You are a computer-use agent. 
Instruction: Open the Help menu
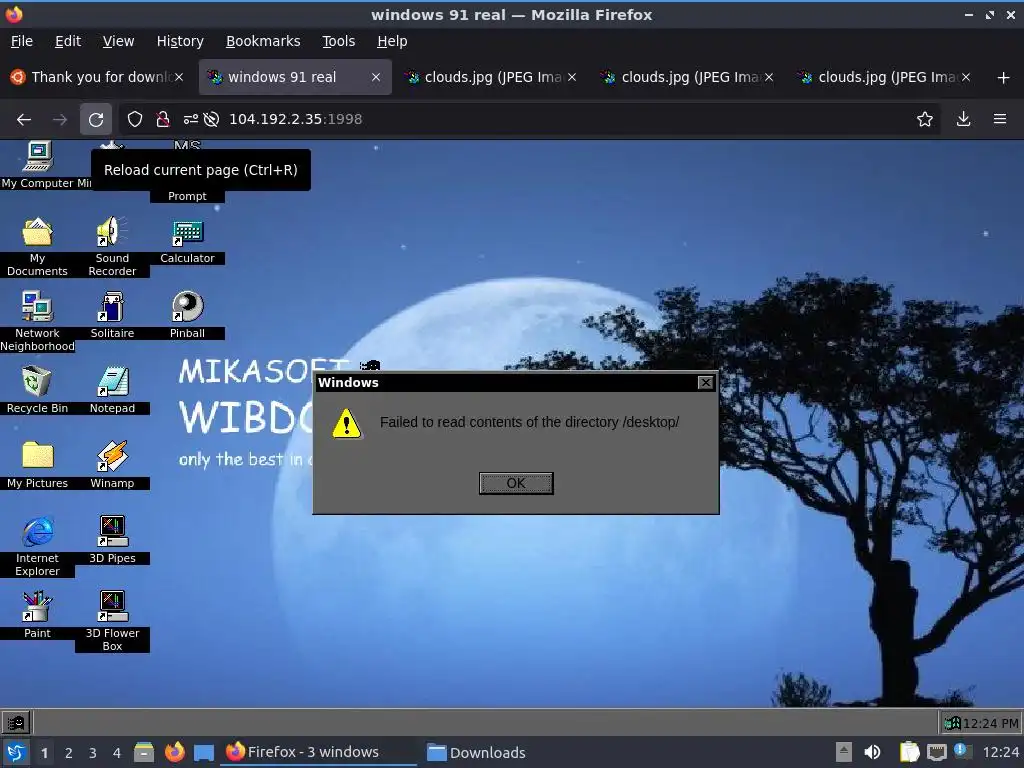coord(392,41)
